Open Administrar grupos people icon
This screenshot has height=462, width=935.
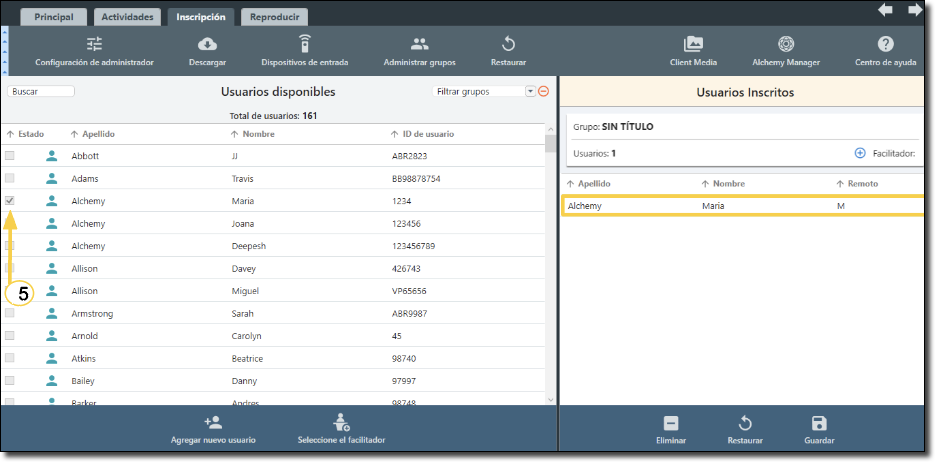[x=419, y=44]
